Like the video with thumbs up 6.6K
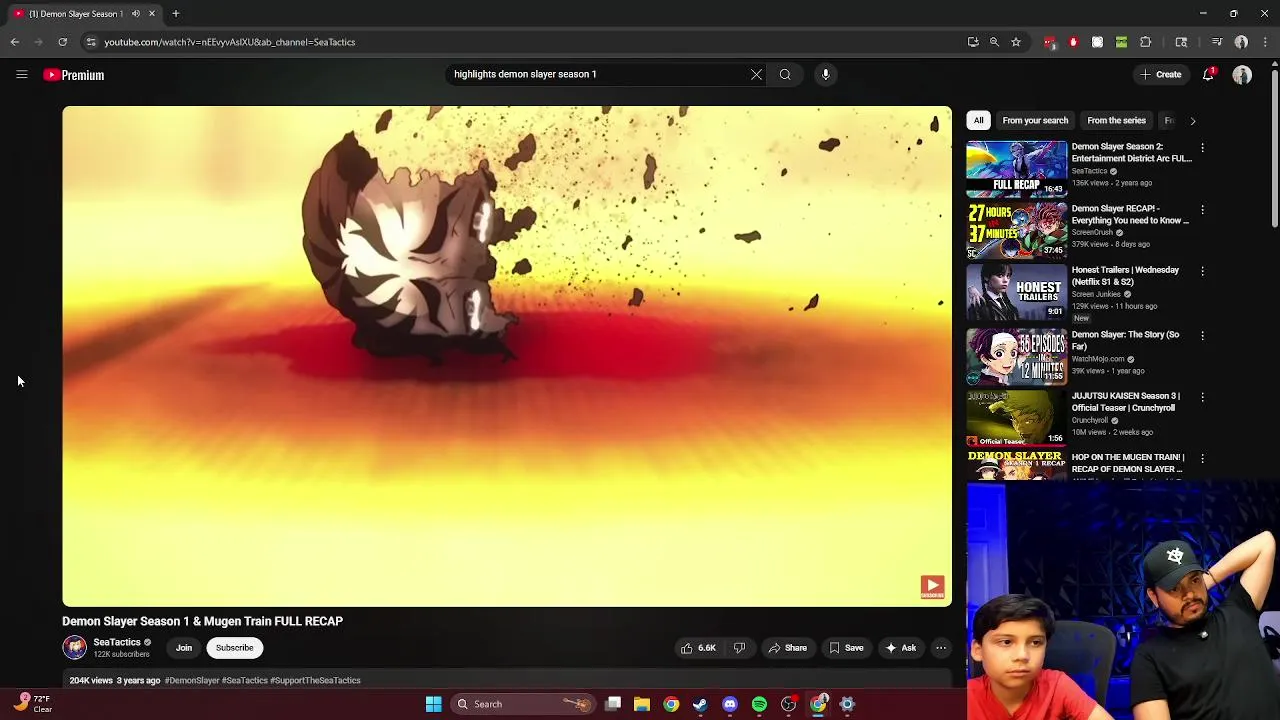Viewport: 1280px width, 720px height. 698,648
